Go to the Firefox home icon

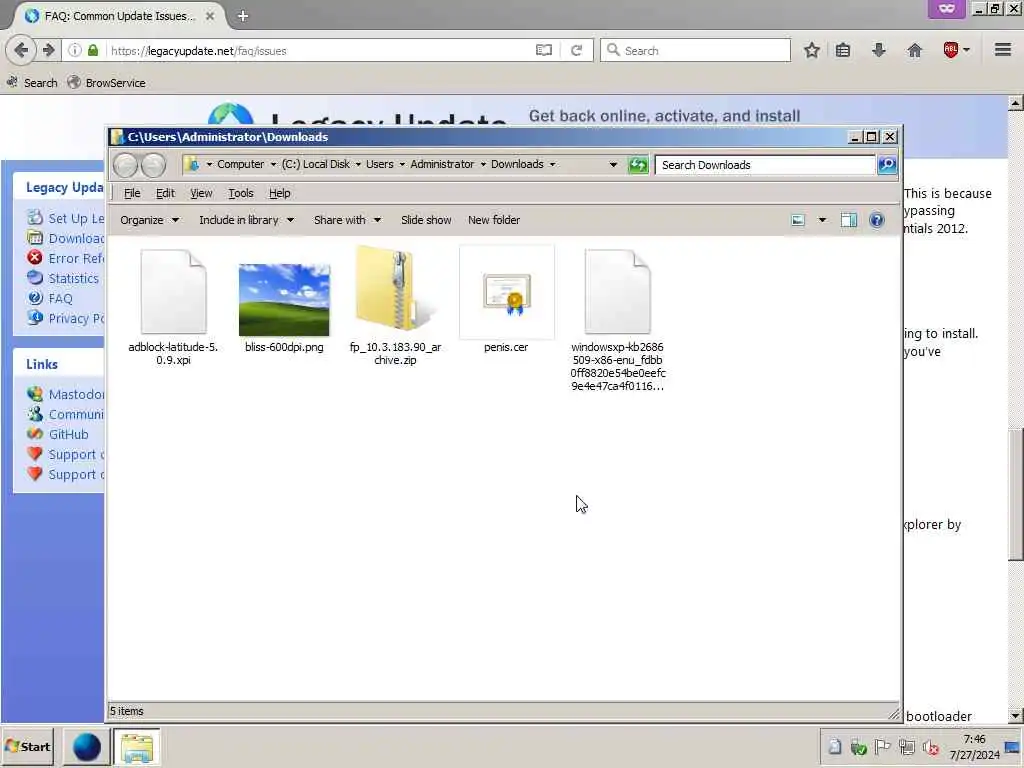coord(914,50)
